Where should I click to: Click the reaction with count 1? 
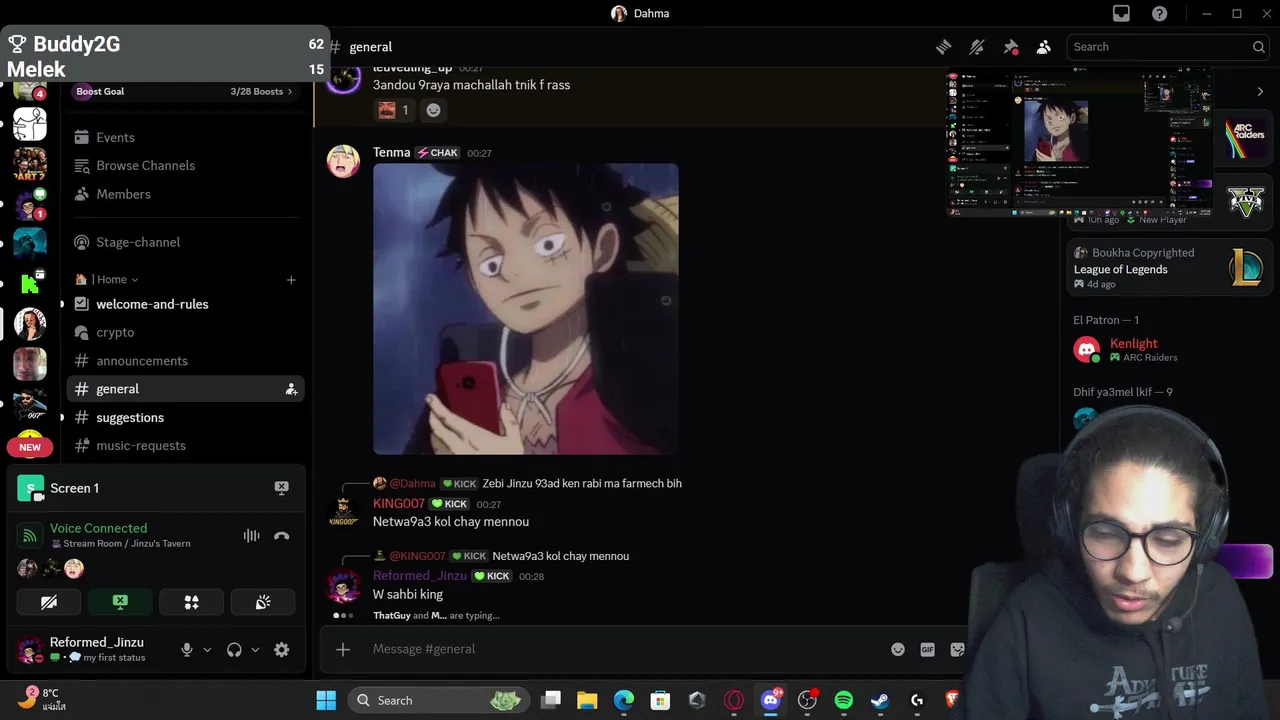pos(394,110)
